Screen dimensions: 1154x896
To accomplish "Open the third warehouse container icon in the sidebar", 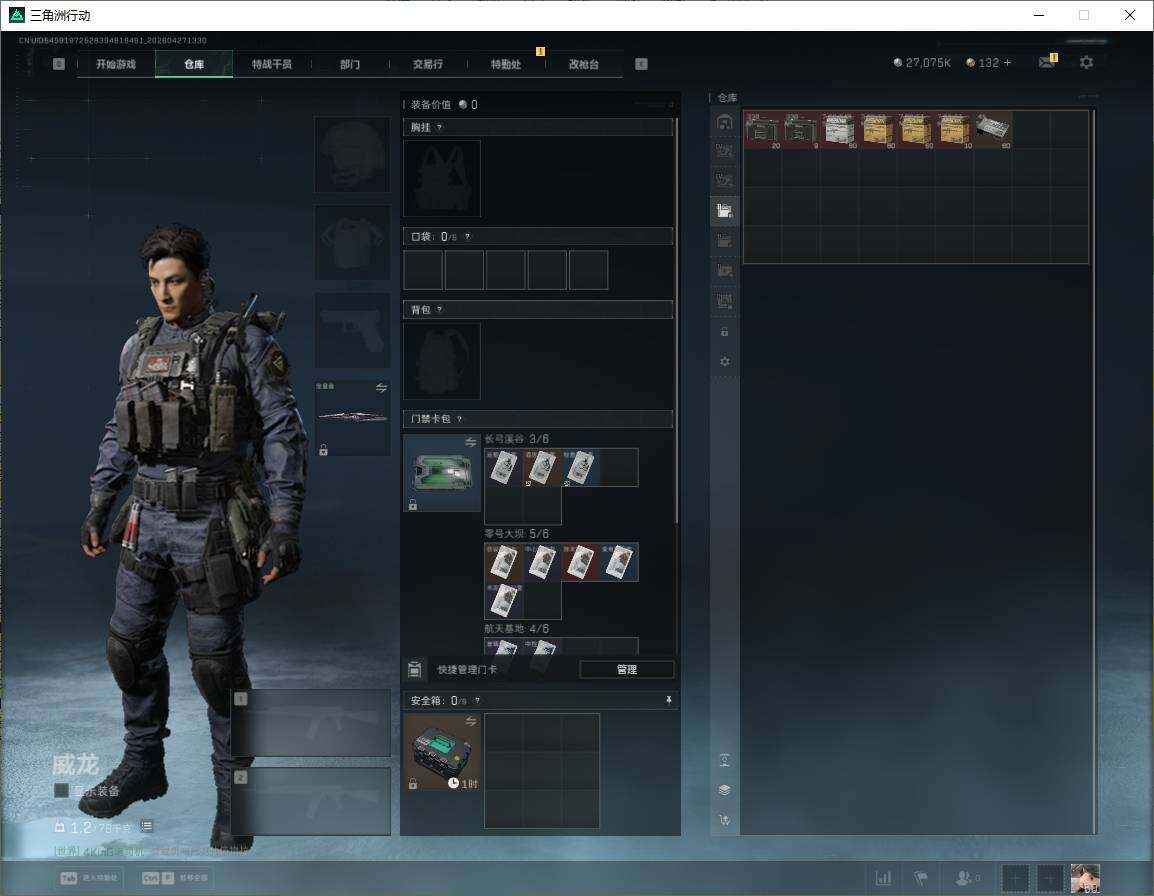I will [724, 180].
